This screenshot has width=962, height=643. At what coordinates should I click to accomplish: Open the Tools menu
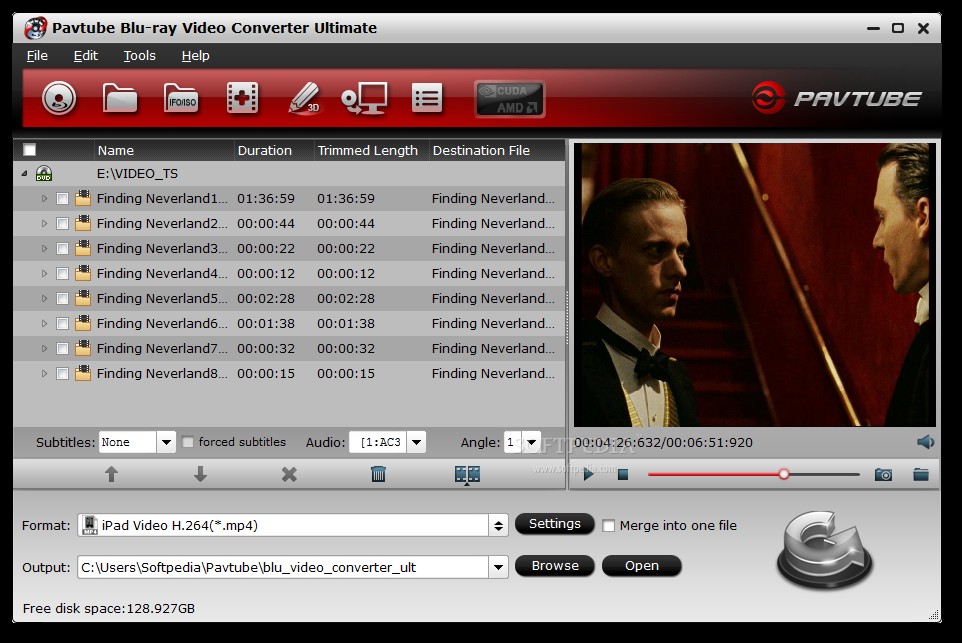point(139,56)
